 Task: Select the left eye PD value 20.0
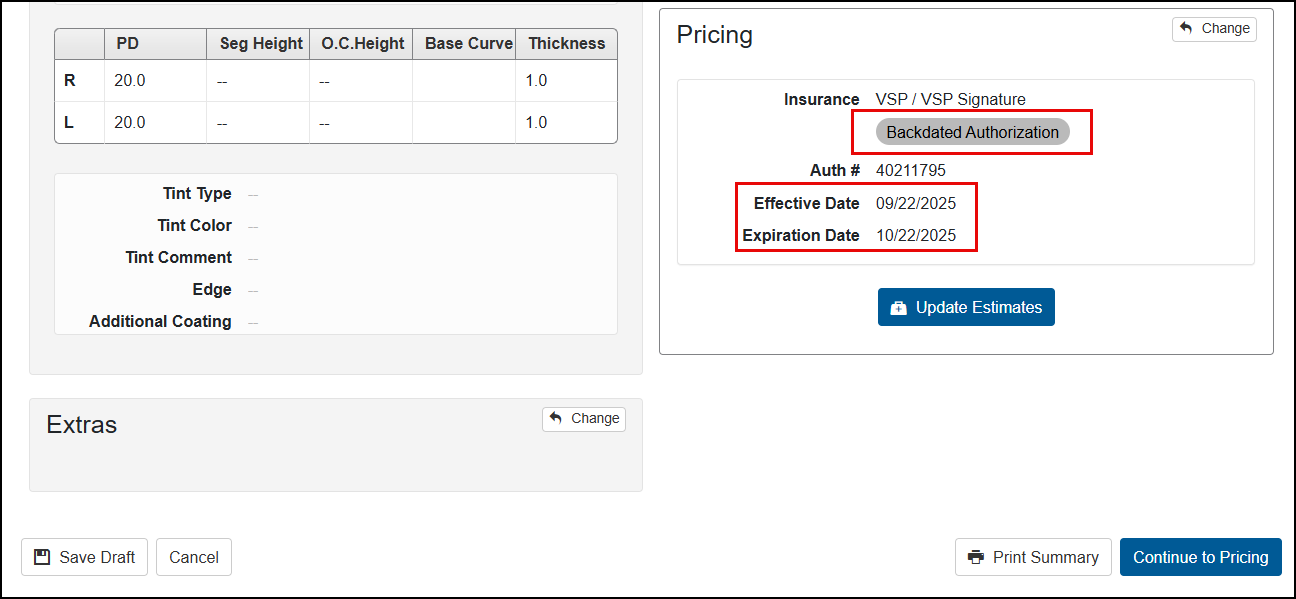pos(130,123)
